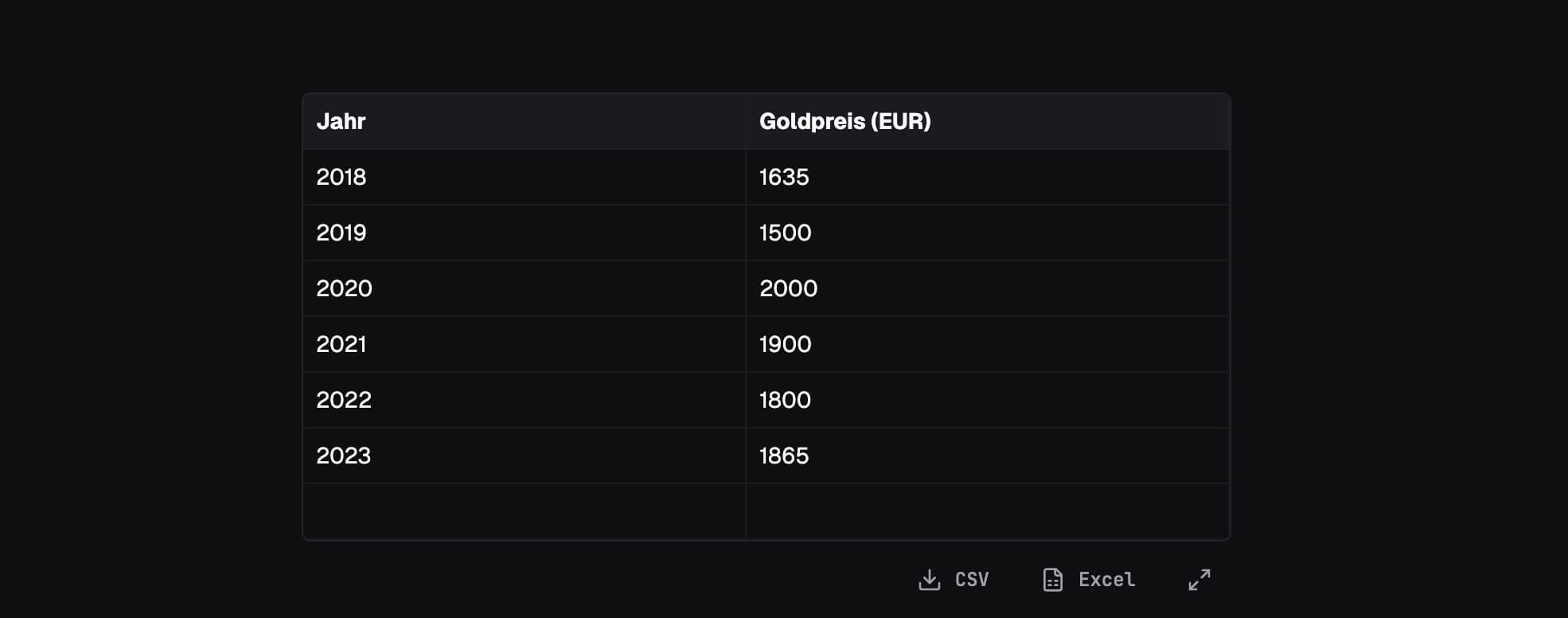Click the 2019 year cell
Image resolution: width=1568 pixels, height=618 pixels.
[524, 233]
